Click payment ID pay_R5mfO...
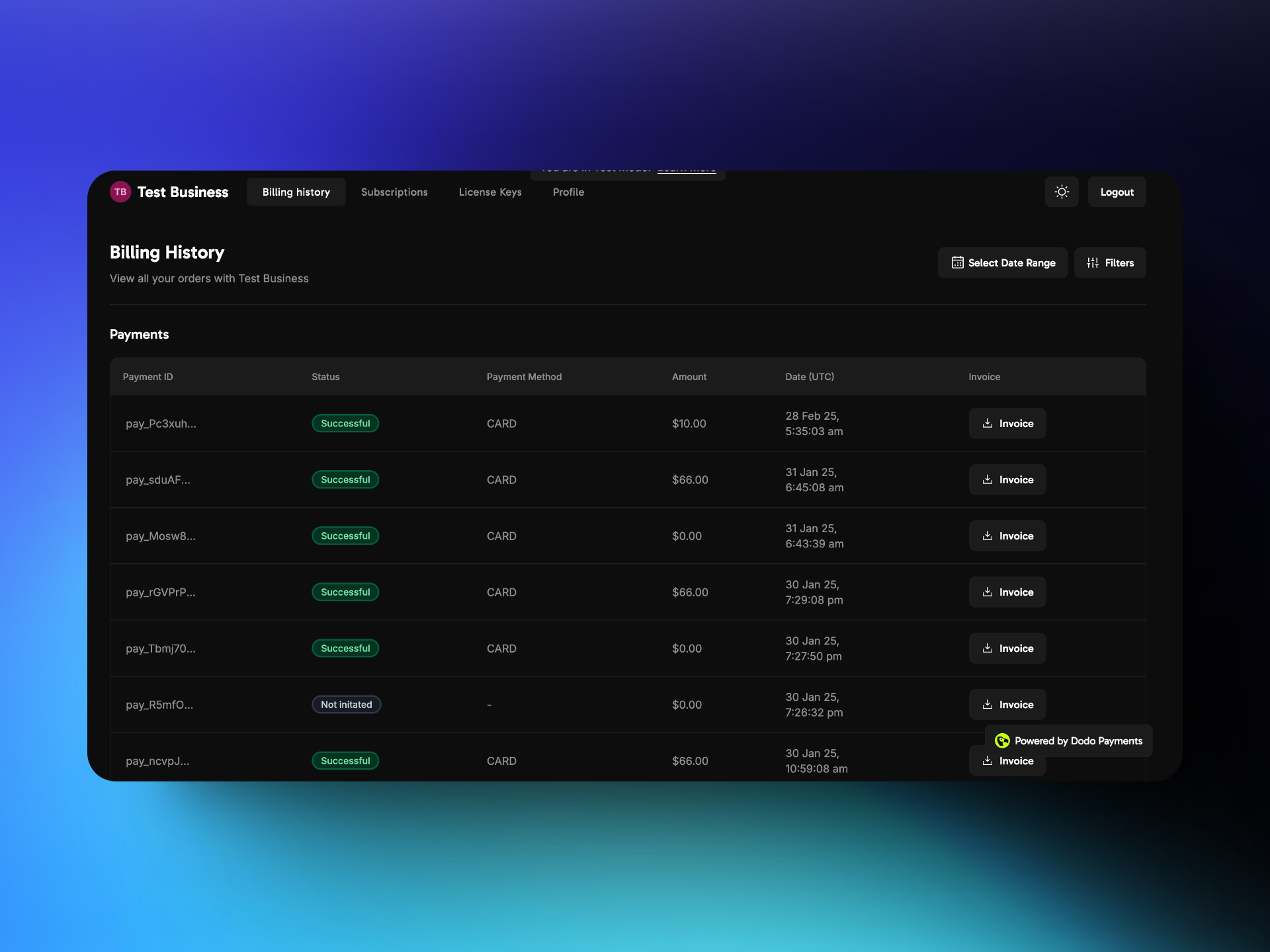This screenshot has width=1270, height=952. tap(159, 705)
